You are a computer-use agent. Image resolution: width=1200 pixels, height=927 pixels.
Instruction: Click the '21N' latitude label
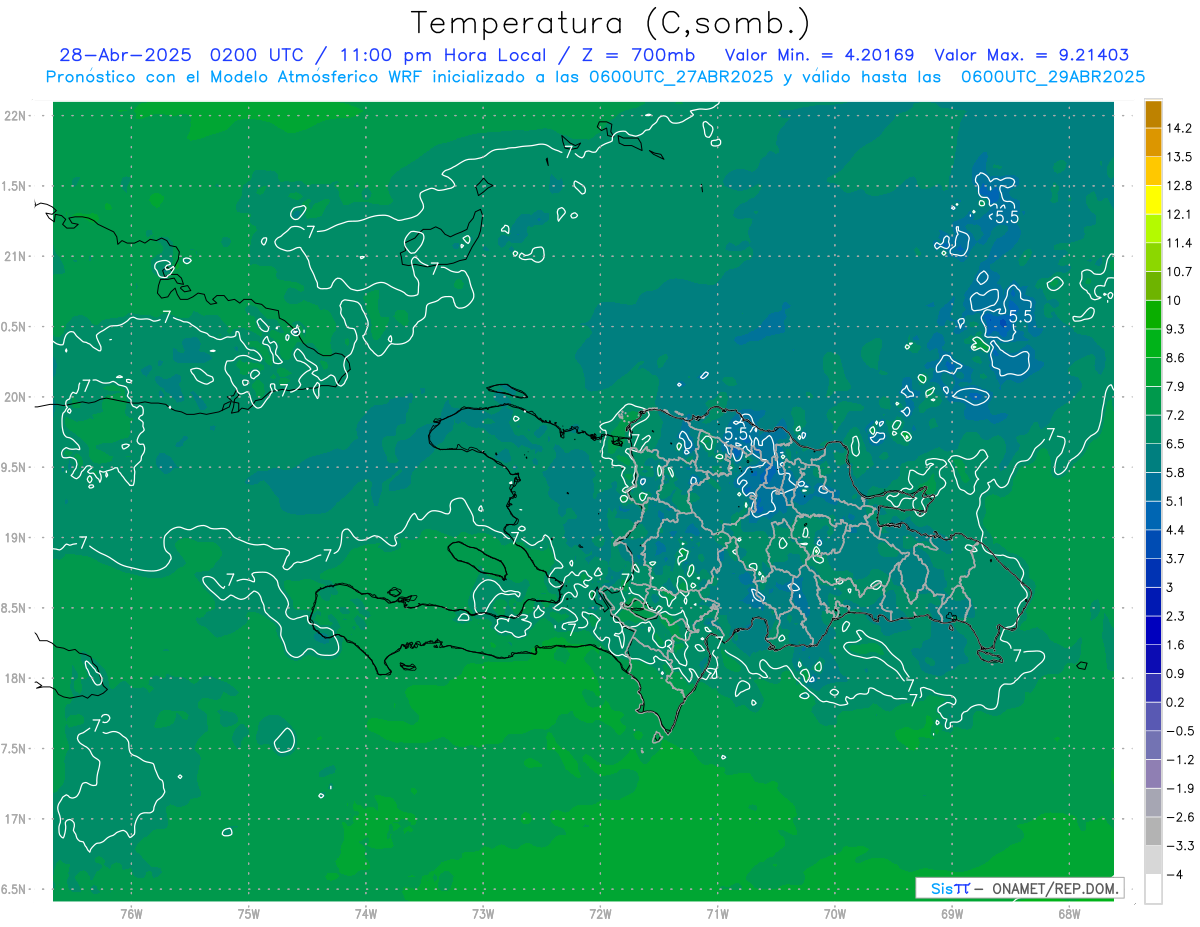pyautogui.click(x=14, y=256)
